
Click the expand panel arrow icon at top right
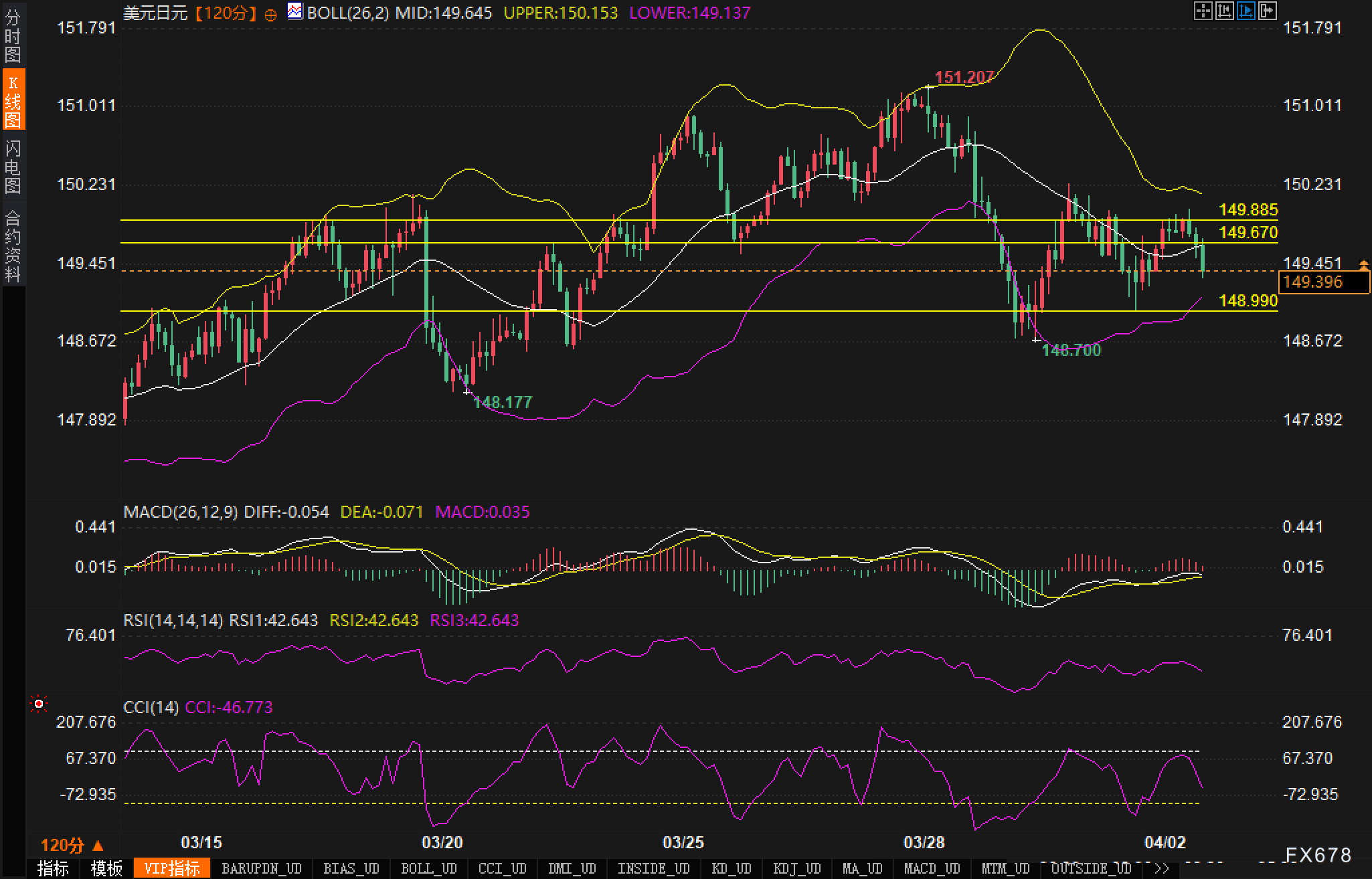[1268, 11]
